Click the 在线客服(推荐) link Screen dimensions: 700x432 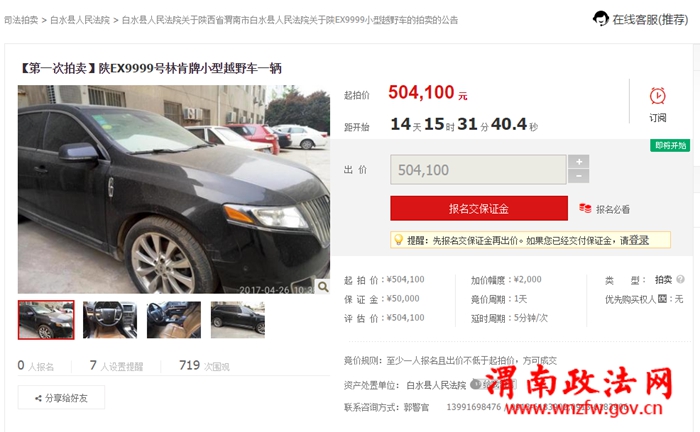tap(650, 20)
